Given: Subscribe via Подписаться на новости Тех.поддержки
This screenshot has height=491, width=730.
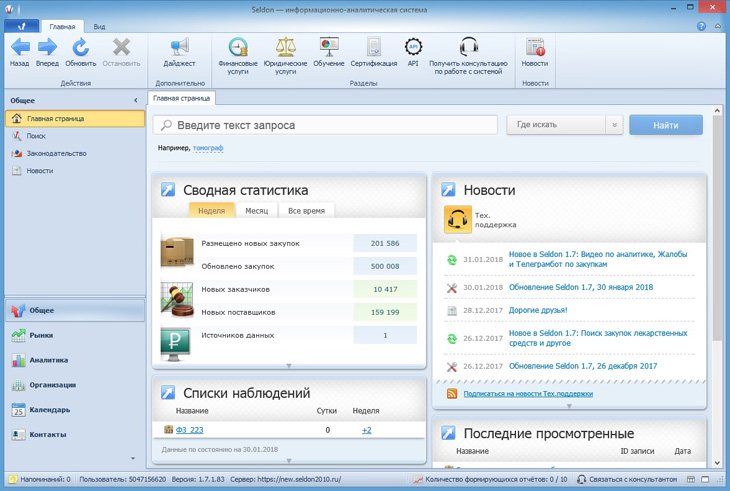Looking at the screenshot, I should 528,394.
